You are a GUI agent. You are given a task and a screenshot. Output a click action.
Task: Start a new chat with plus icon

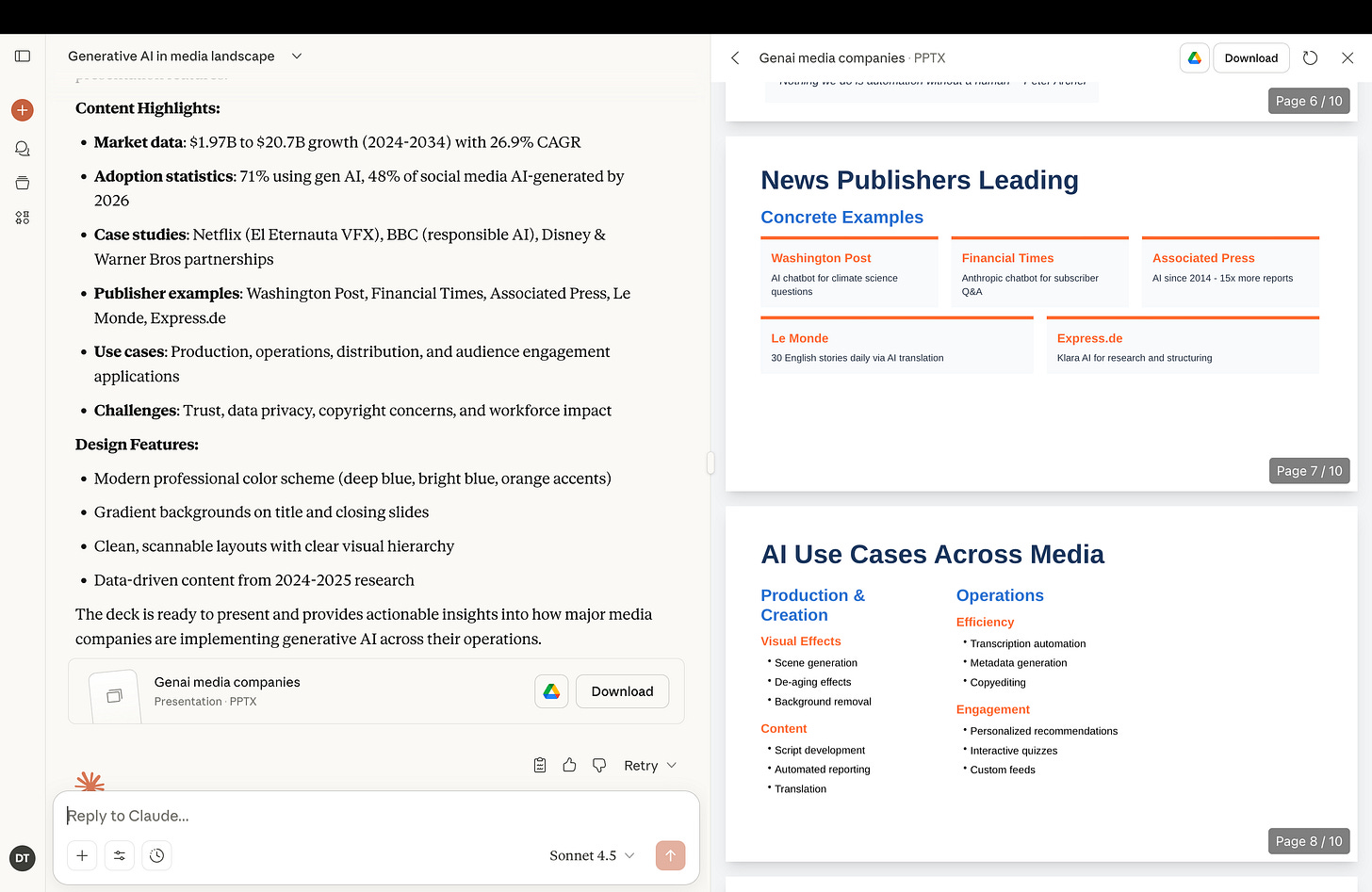pyautogui.click(x=23, y=110)
